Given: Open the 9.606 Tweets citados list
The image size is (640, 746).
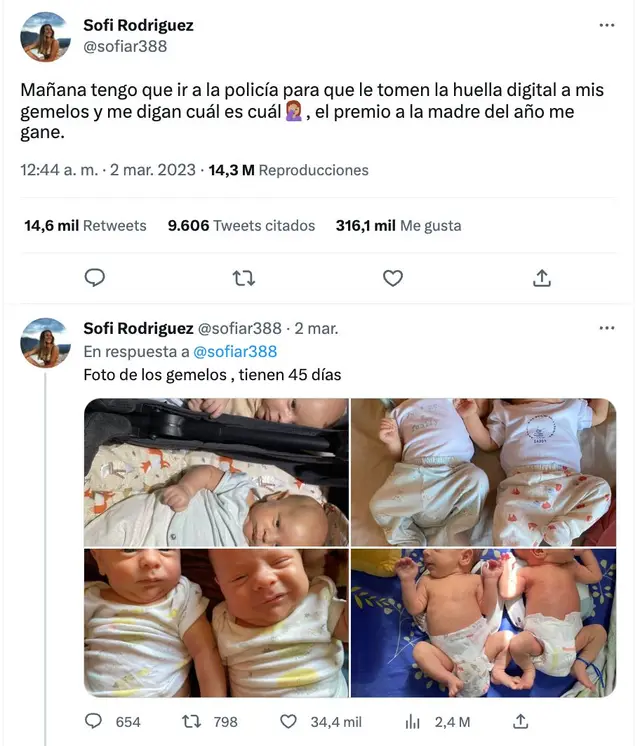Looking at the screenshot, I should coord(241,226).
